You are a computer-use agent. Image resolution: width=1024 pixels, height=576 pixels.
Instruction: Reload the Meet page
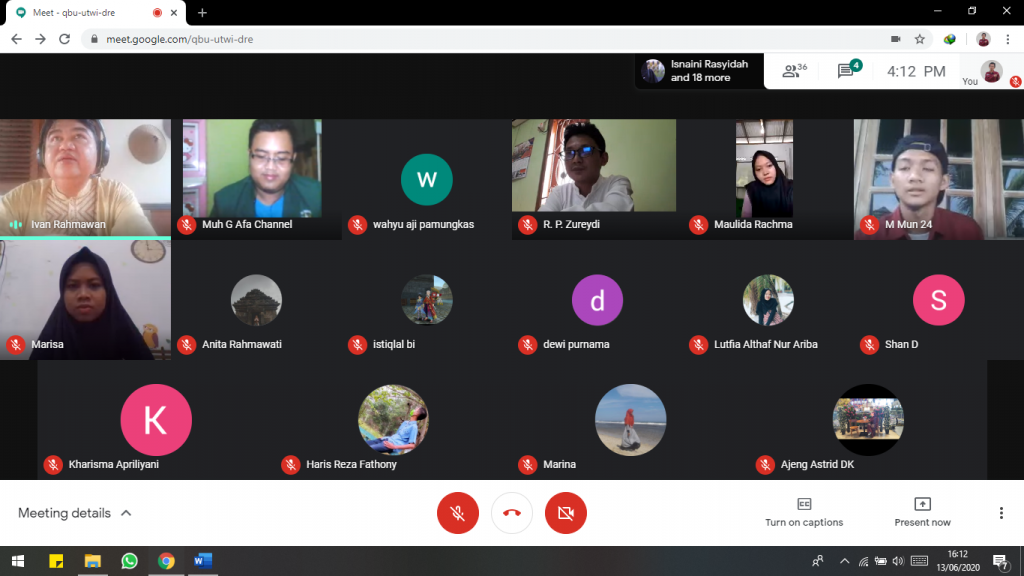[x=65, y=39]
